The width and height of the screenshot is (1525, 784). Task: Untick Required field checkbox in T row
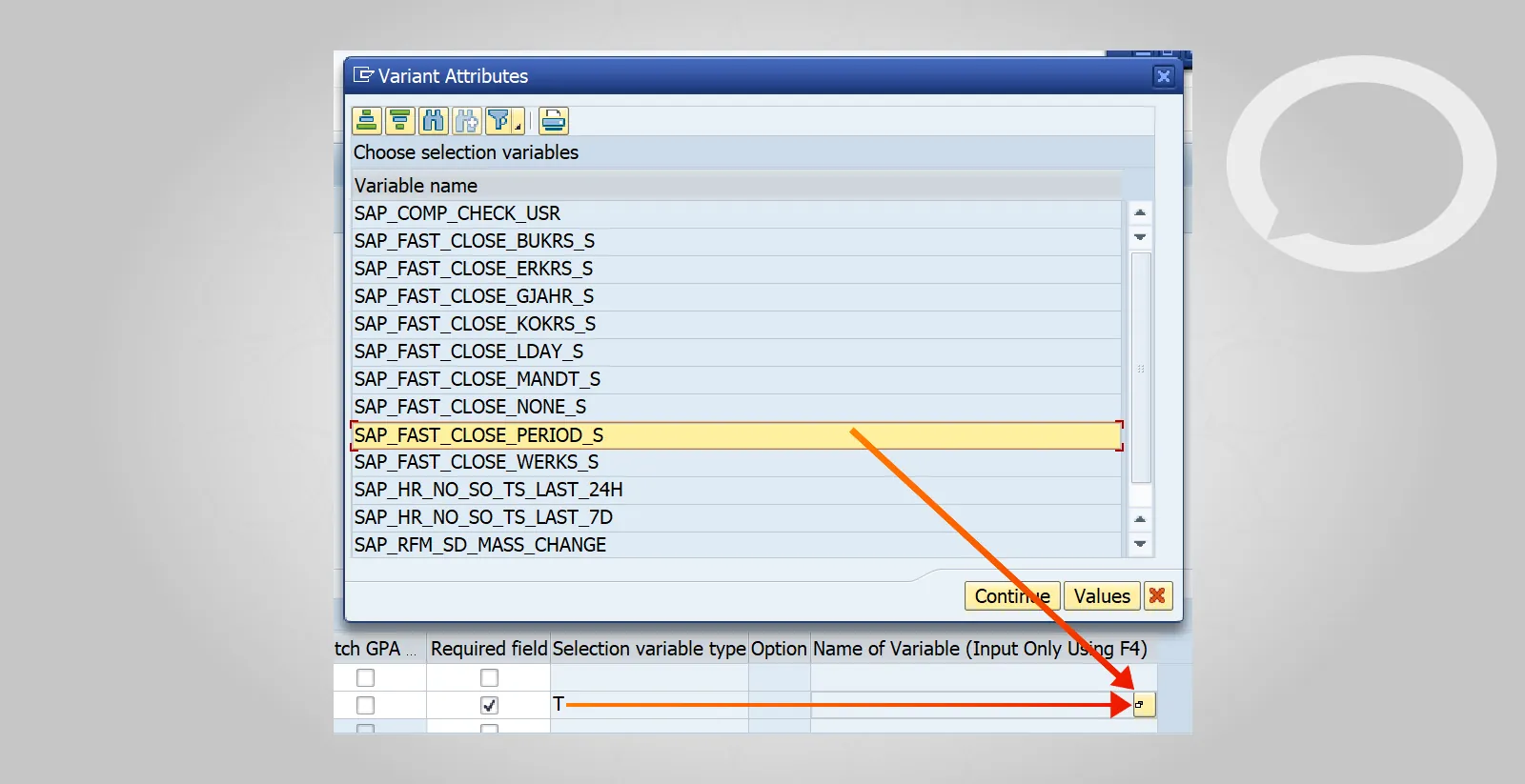click(x=489, y=705)
